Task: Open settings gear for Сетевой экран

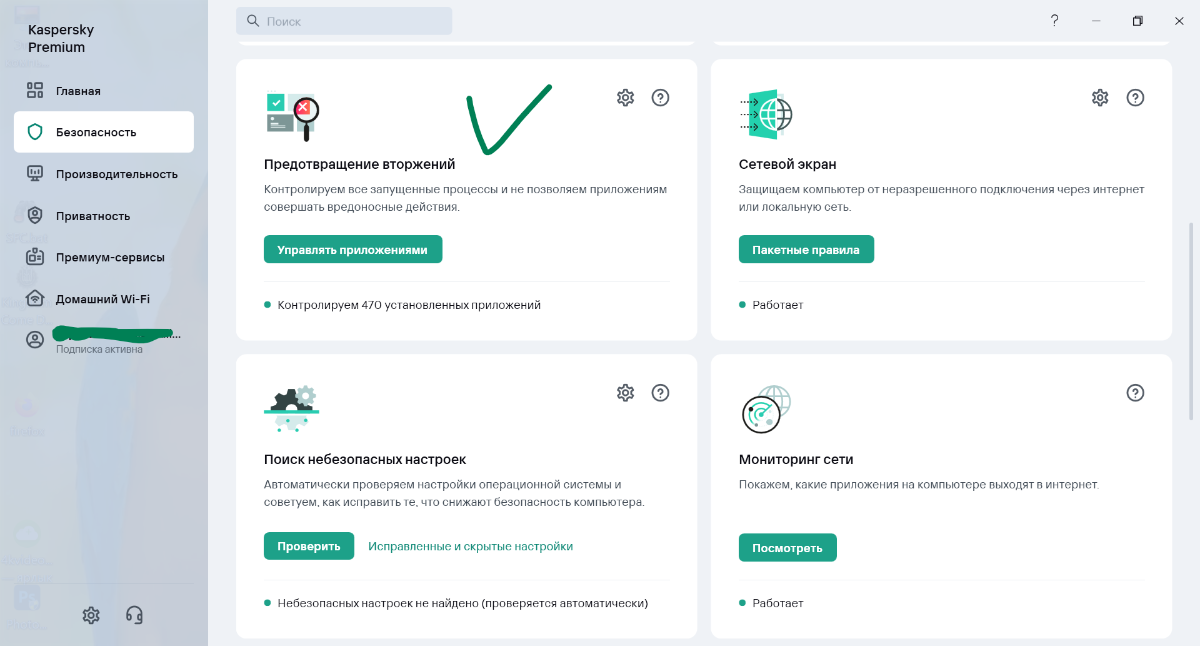Action: coord(1100,98)
